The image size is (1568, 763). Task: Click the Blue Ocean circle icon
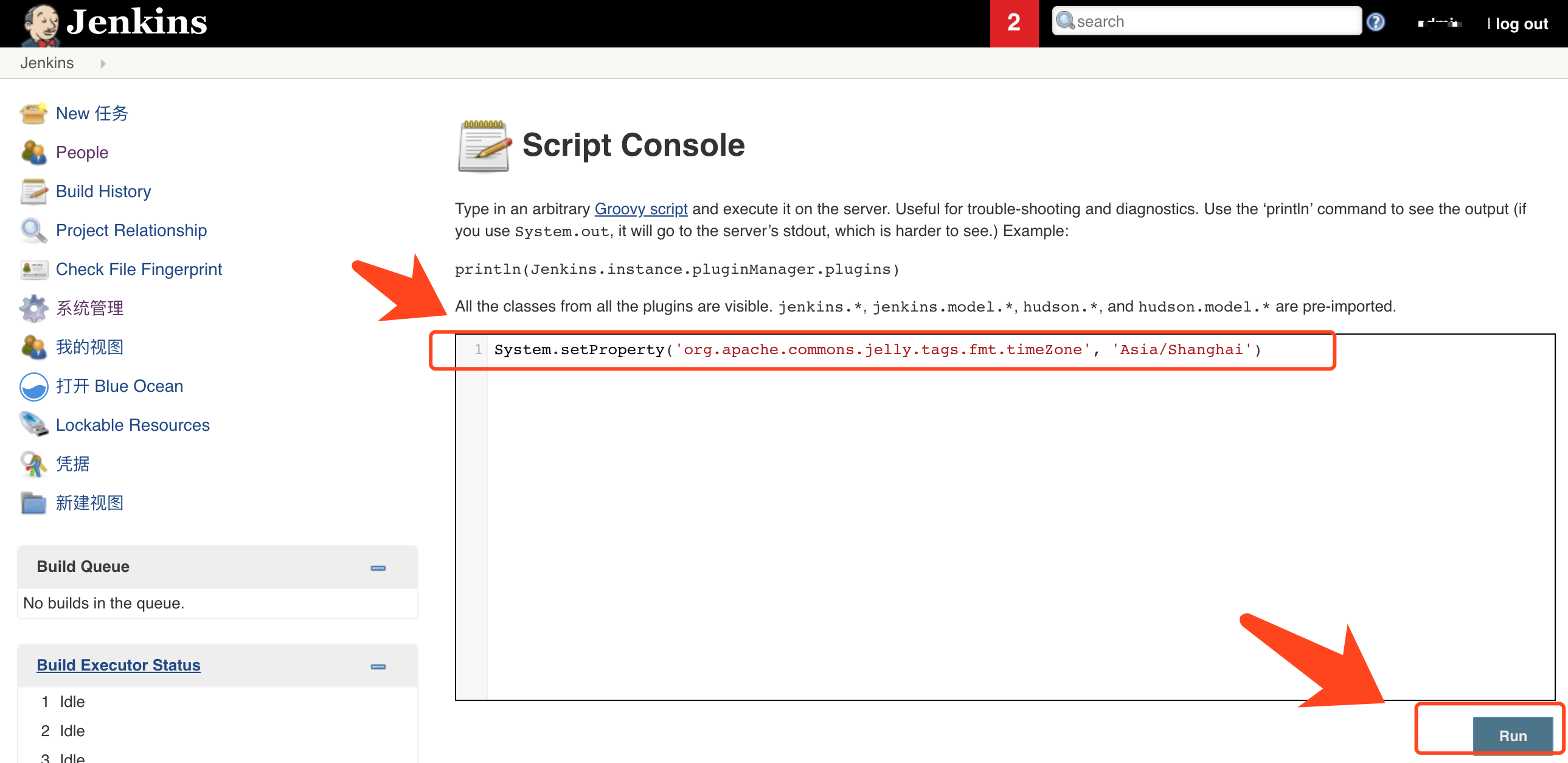tap(33, 387)
